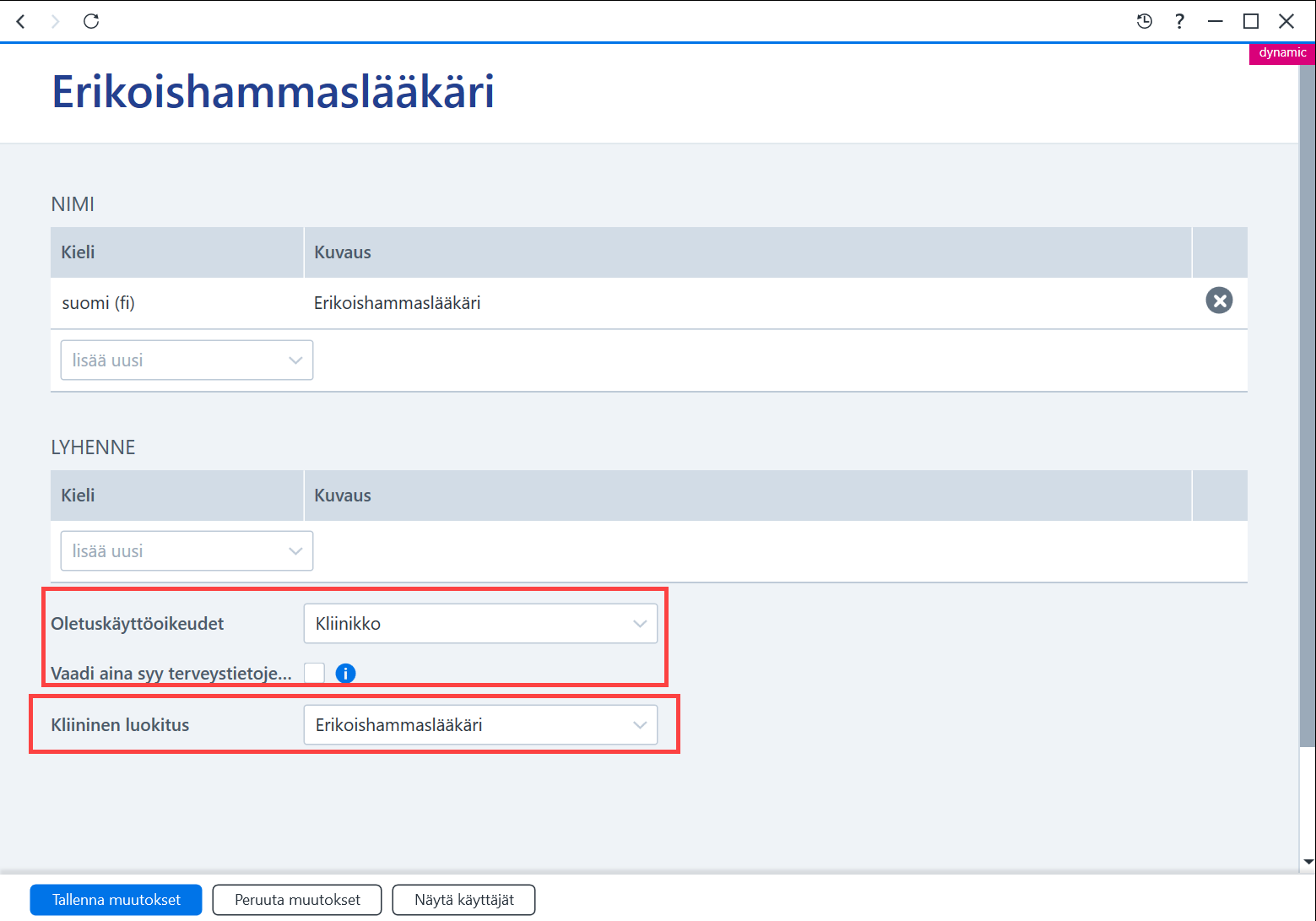The image size is (1316, 921).
Task: Click the scrollbar down arrow
Action: click(x=1308, y=862)
